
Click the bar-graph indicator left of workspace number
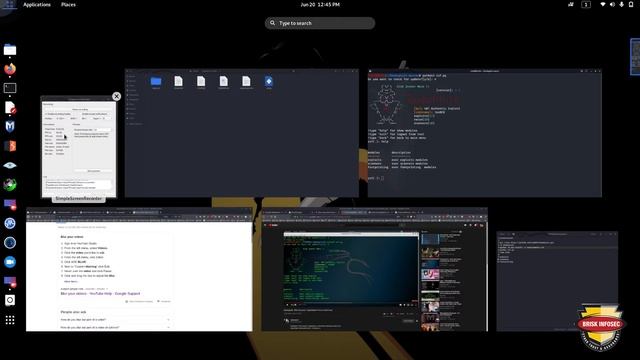[571, 4]
